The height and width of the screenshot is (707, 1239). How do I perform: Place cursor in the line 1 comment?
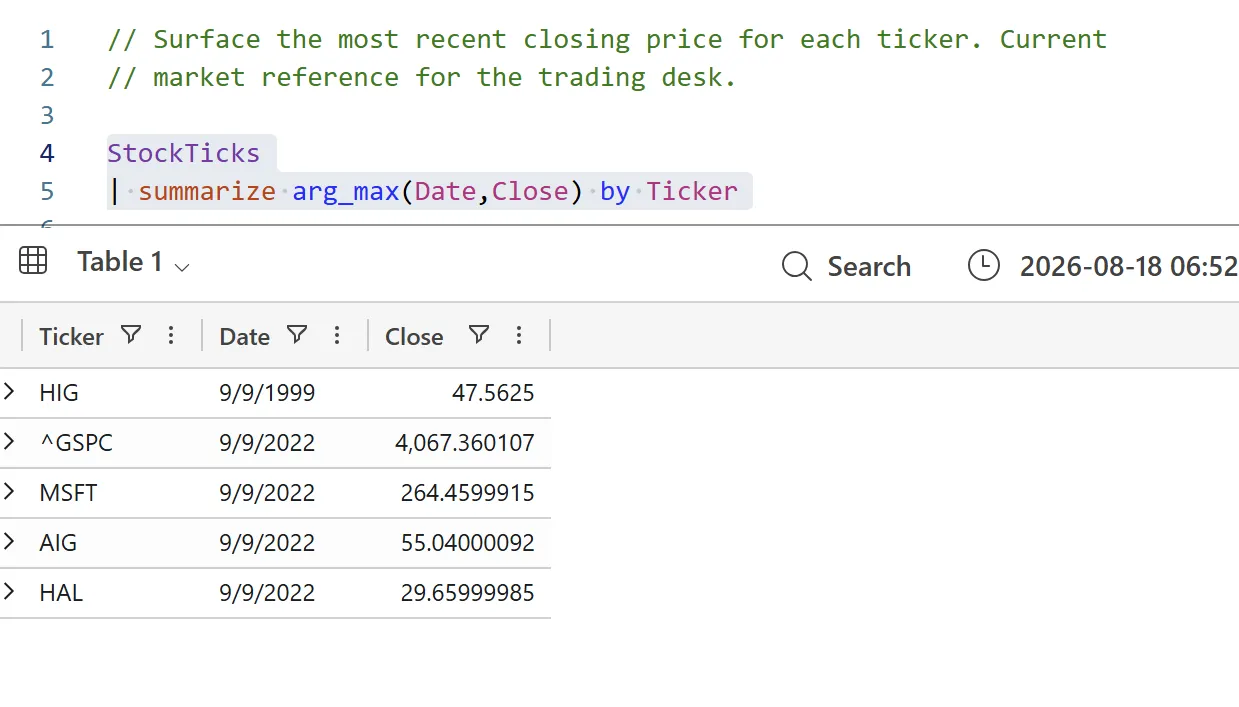[x=607, y=39]
